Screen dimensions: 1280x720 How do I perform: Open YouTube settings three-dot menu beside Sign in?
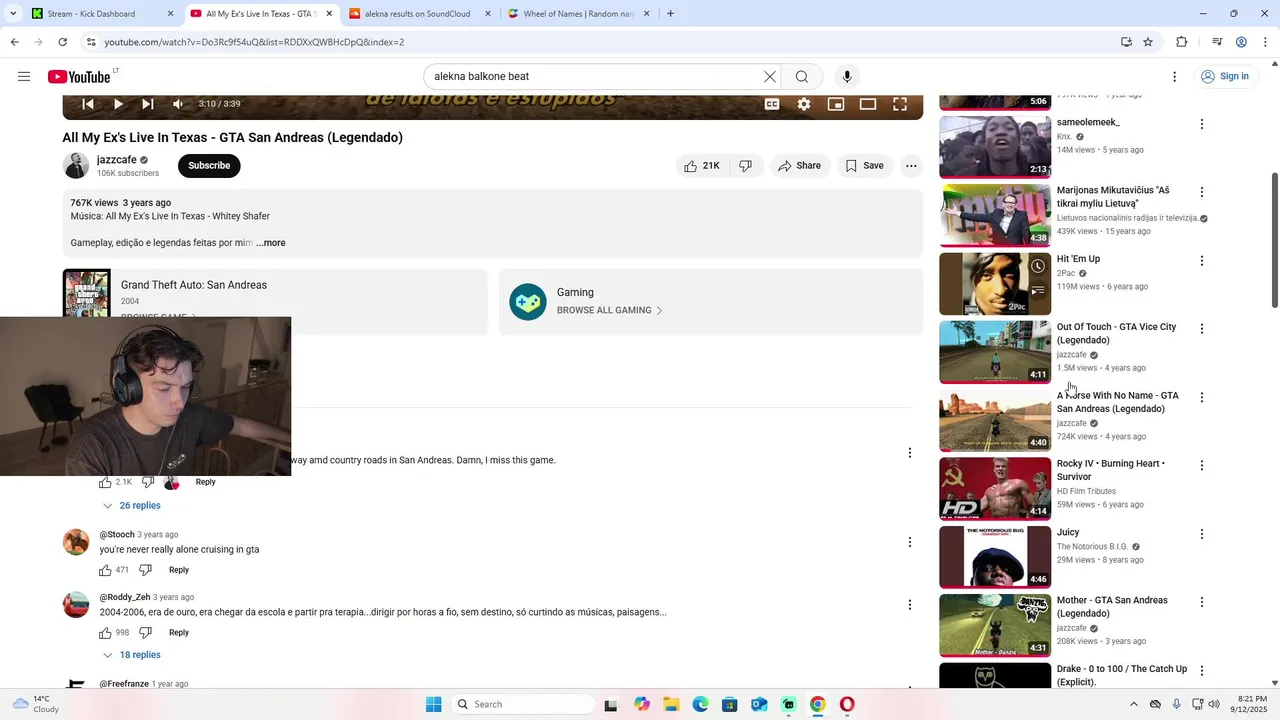1175,77
